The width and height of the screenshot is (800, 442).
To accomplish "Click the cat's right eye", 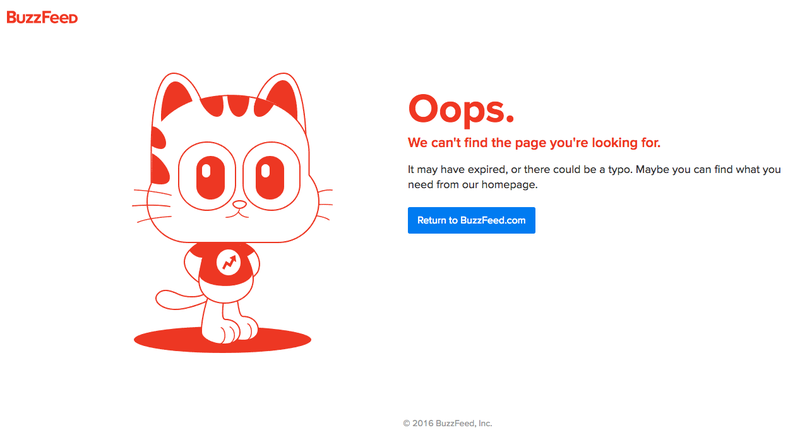I will [271, 176].
